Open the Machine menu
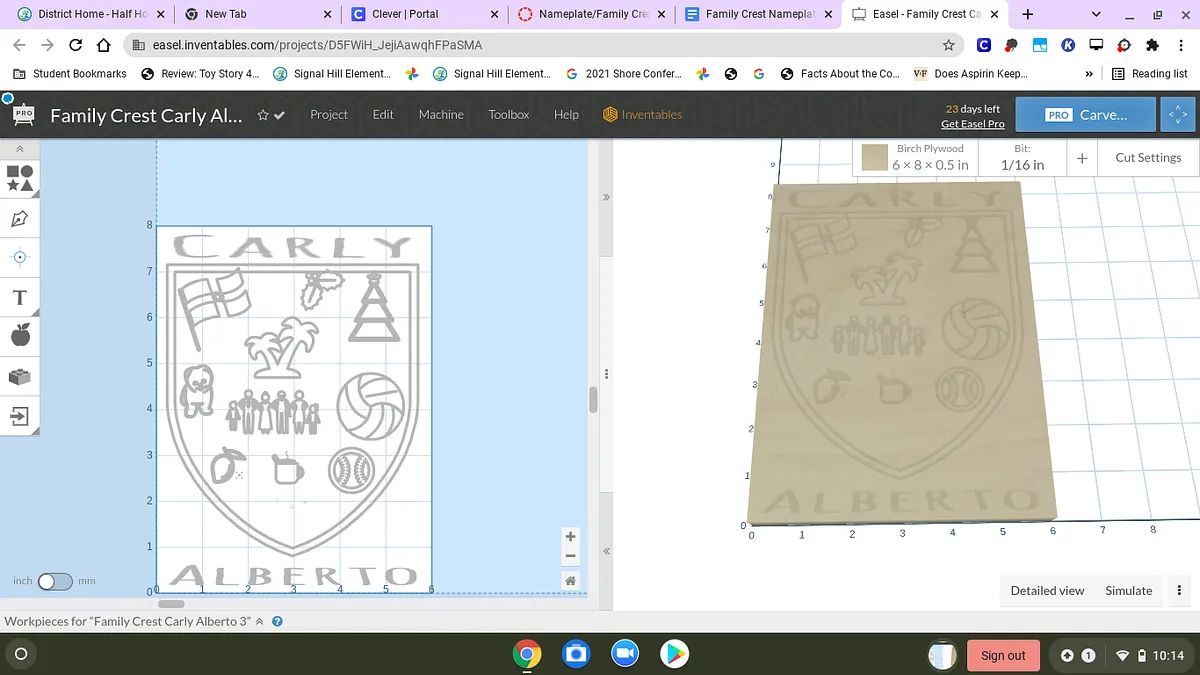 tap(441, 115)
